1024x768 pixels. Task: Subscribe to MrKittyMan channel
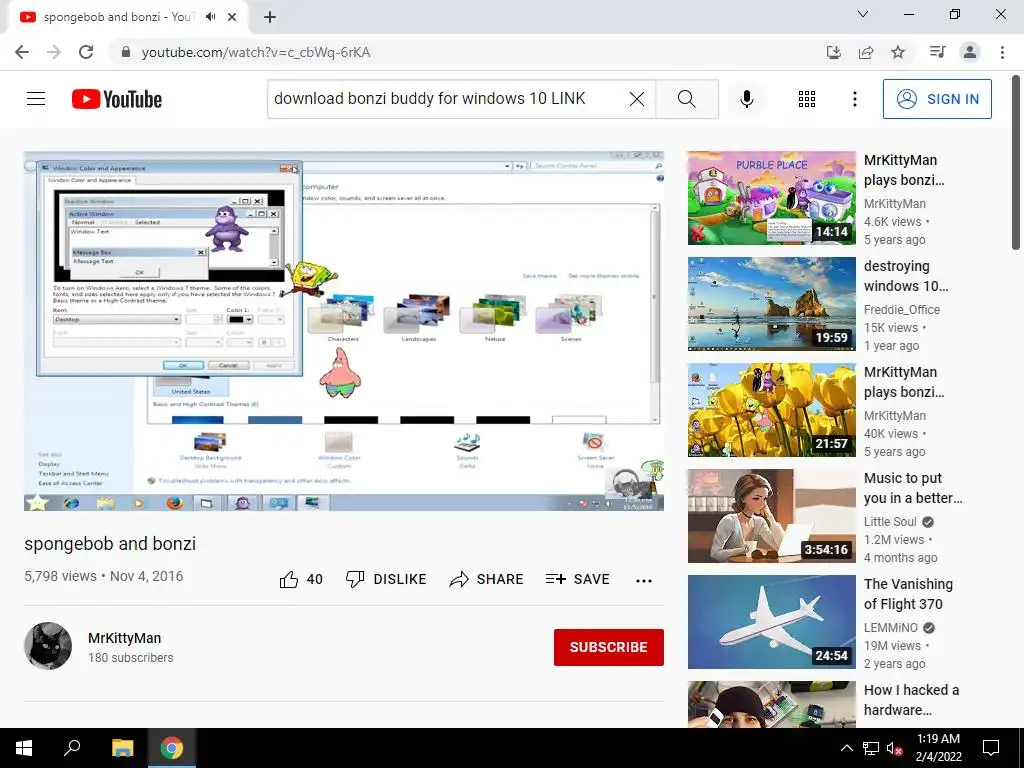(609, 647)
